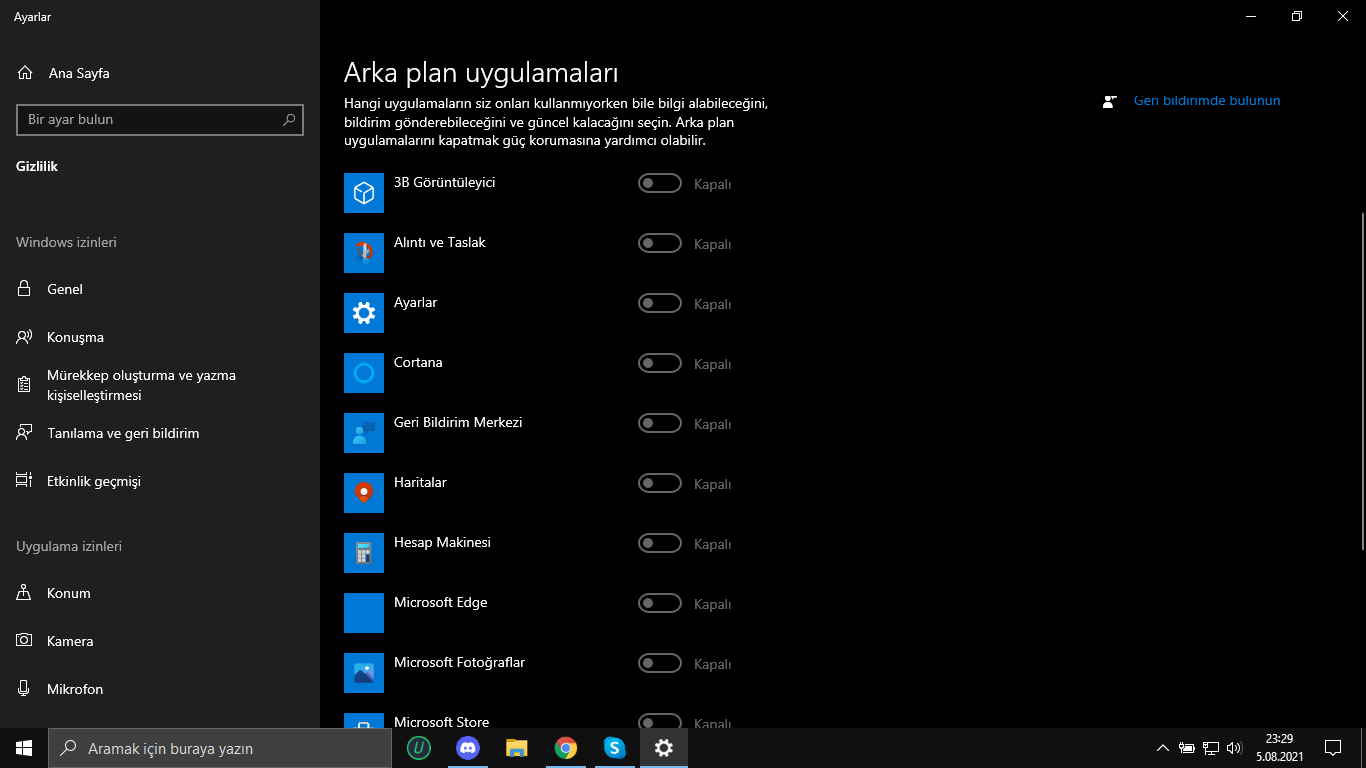Toggle Ayarlar background app switch
The image size is (1366, 768).
[660, 303]
